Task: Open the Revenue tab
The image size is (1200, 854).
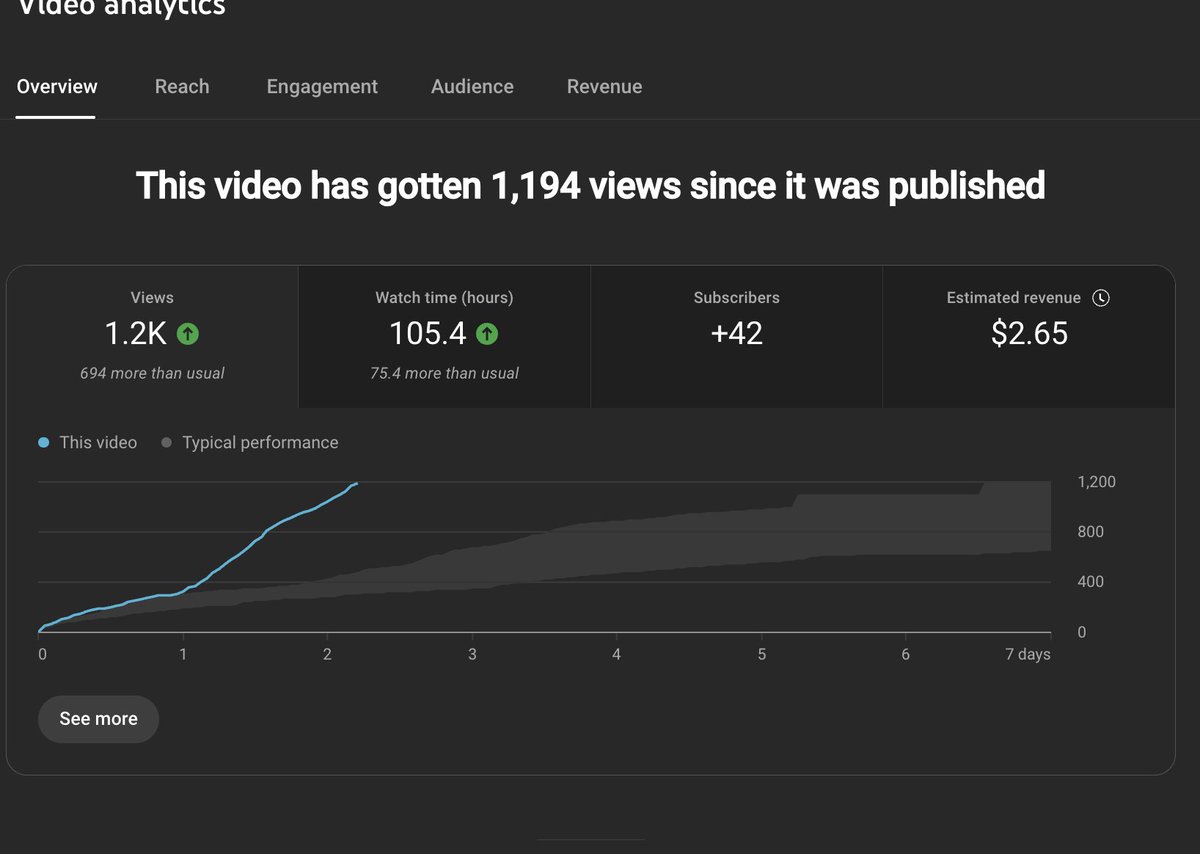Action: (604, 87)
